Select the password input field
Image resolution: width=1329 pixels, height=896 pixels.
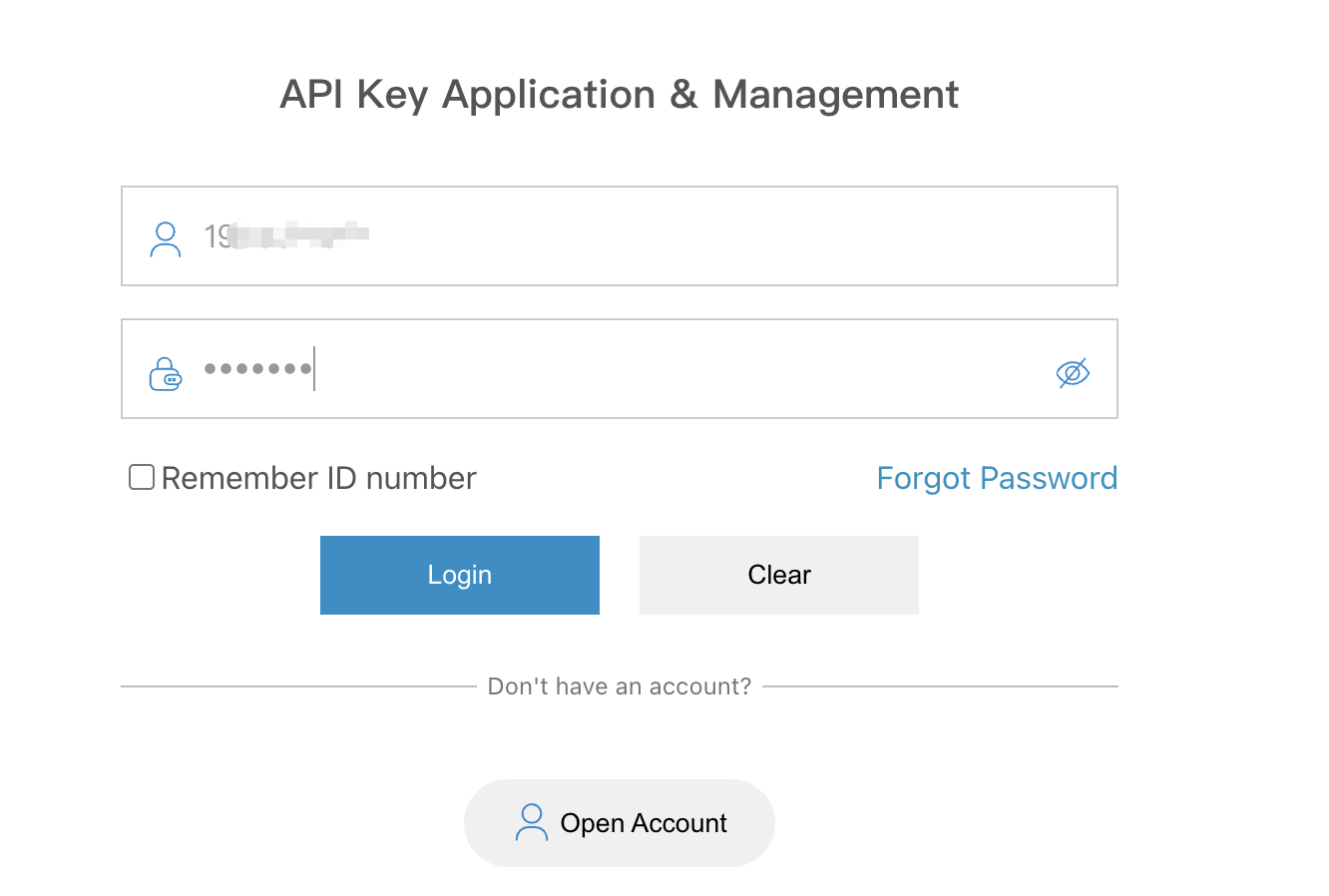coord(619,368)
